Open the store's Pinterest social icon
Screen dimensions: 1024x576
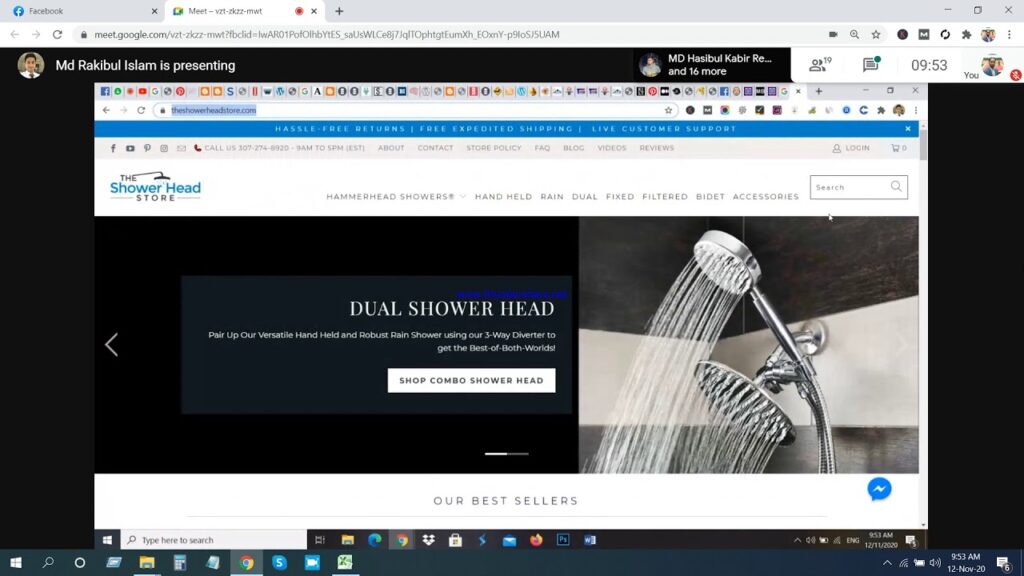pyautogui.click(x=147, y=148)
